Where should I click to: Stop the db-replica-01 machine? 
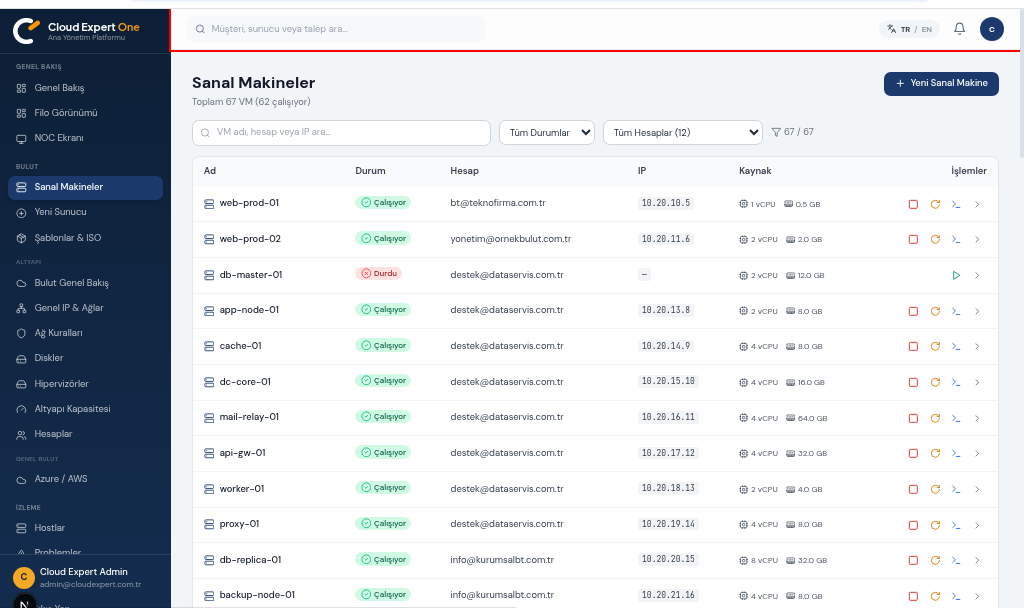click(913, 560)
